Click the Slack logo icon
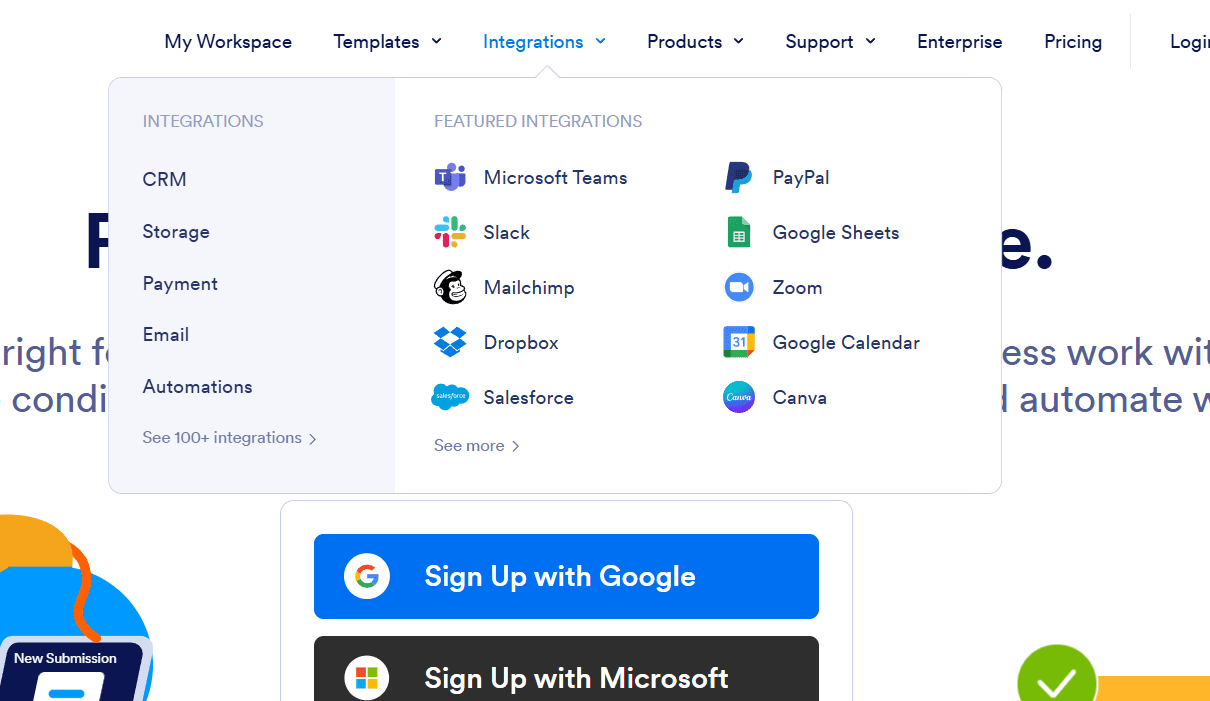Viewport: 1210px width, 701px height. coord(450,232)
